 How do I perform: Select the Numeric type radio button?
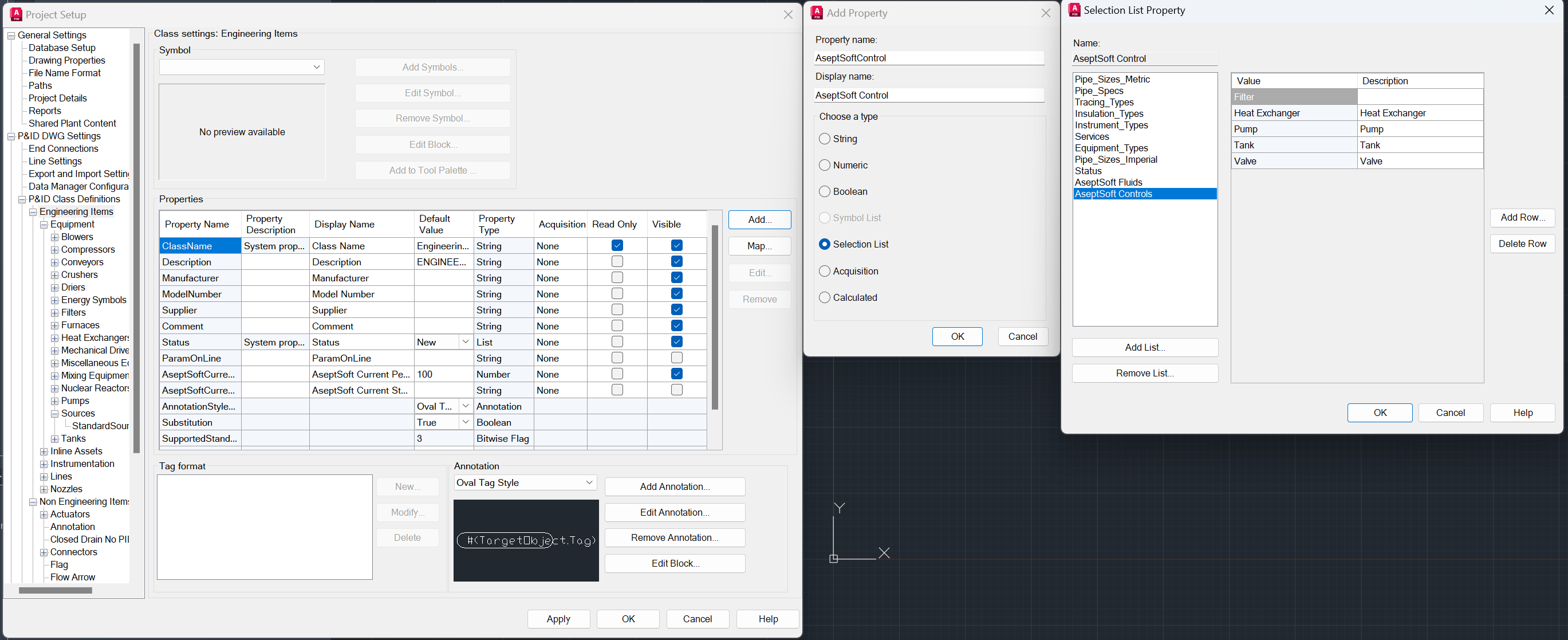pos(825,165)
